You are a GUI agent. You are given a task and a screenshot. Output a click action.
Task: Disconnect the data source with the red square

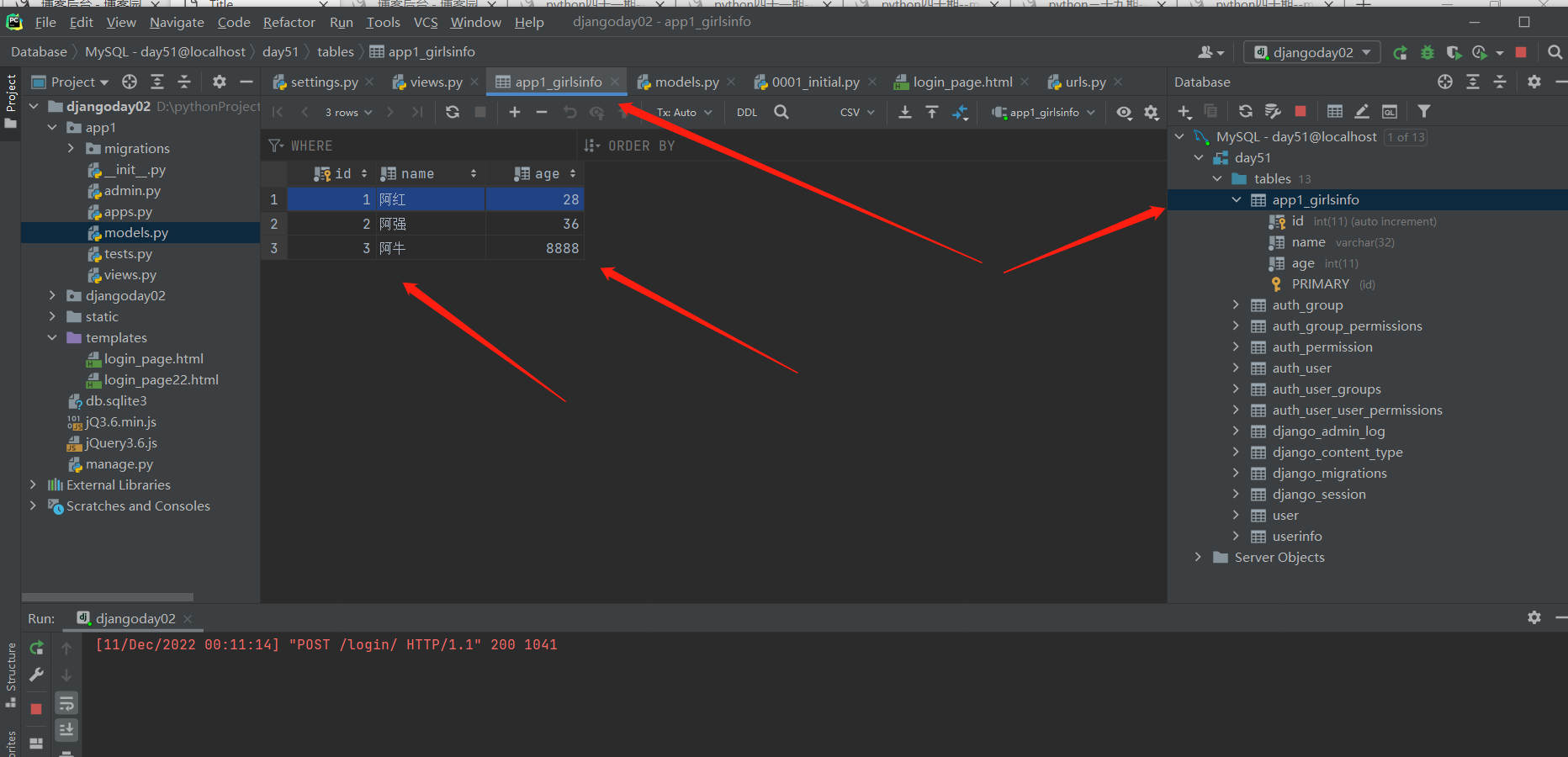pyautogui.click(x=1300, y=111)
